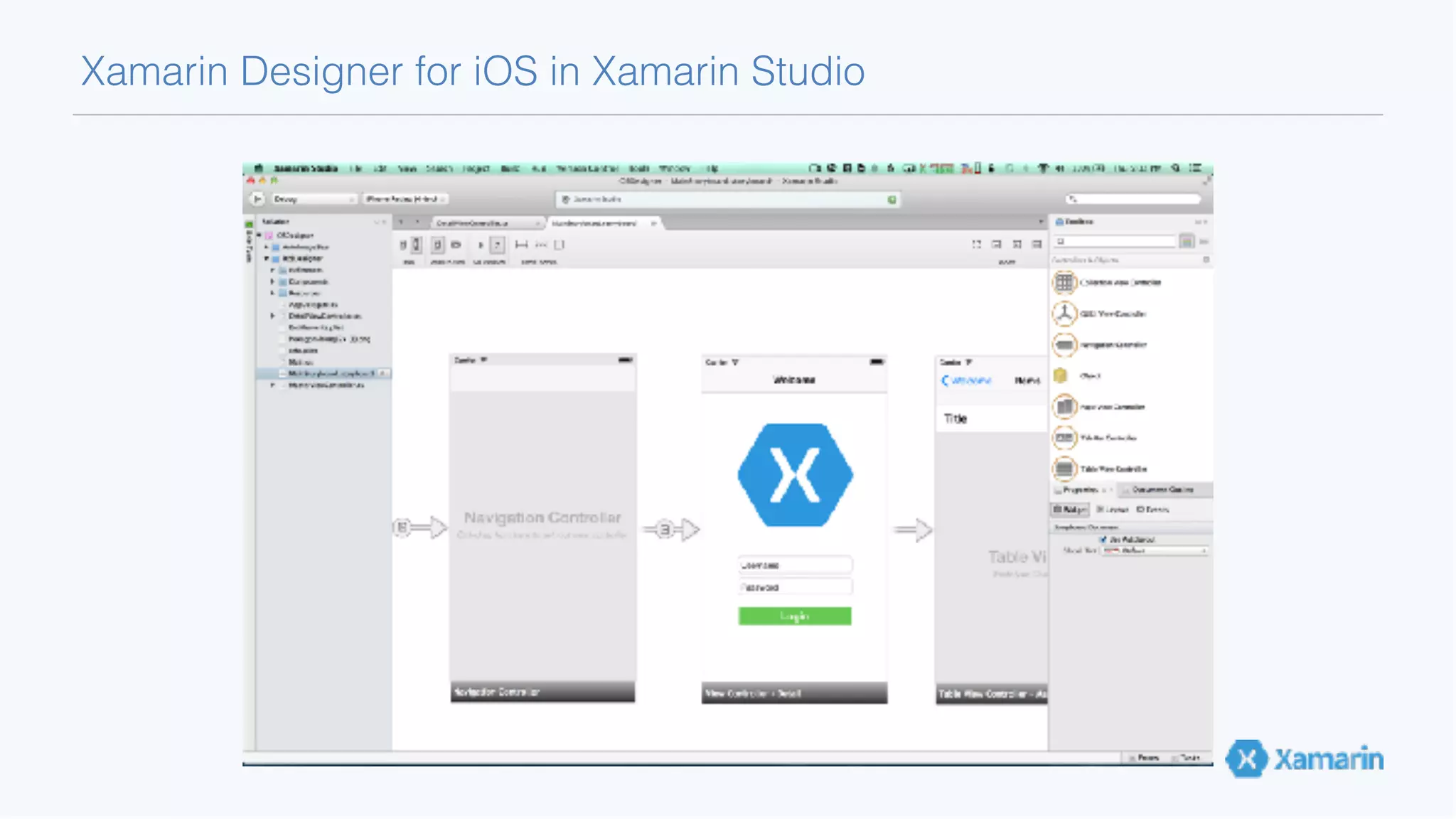Viewport: 1456px width, 819px height.
Task: Expand the References folder node
Action: 272,270
